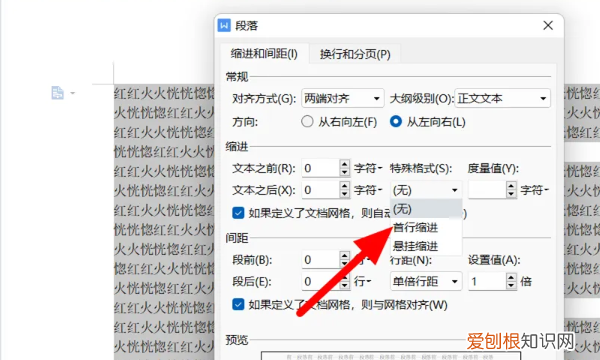Click the 文本之后(X) input field
Image resolution: width=600 pixels, height=360 pixels.
tap(321, 190)
